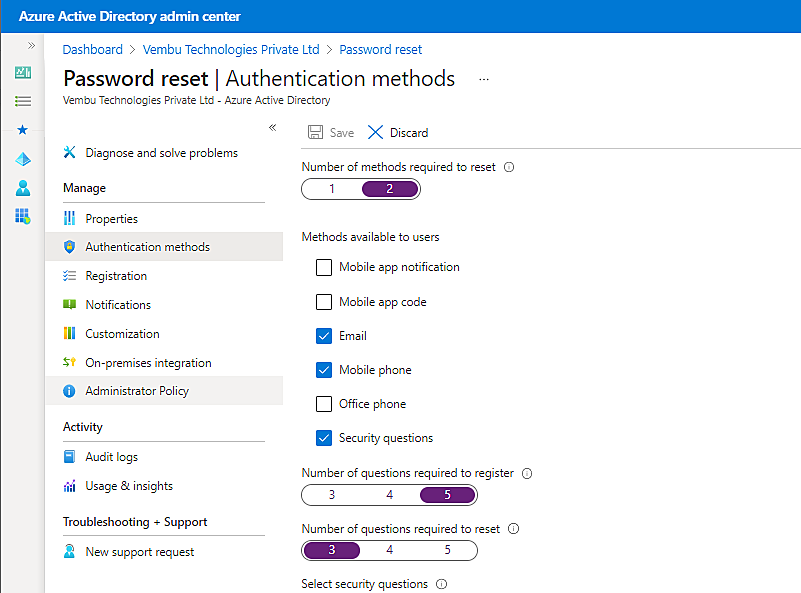Open Audit logs under Activity
The height and width of the screenshot is (593, 801).
[113, 456]
